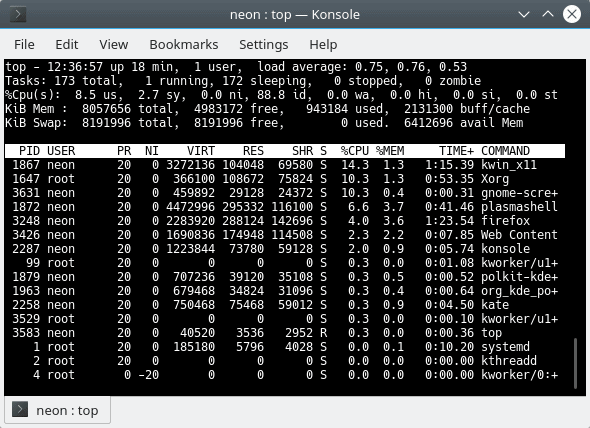Image resolution: width=590 pixels, height=428 pixels.
Task: Click the terminal icon on neon : top tab
Action: point(20,409)
